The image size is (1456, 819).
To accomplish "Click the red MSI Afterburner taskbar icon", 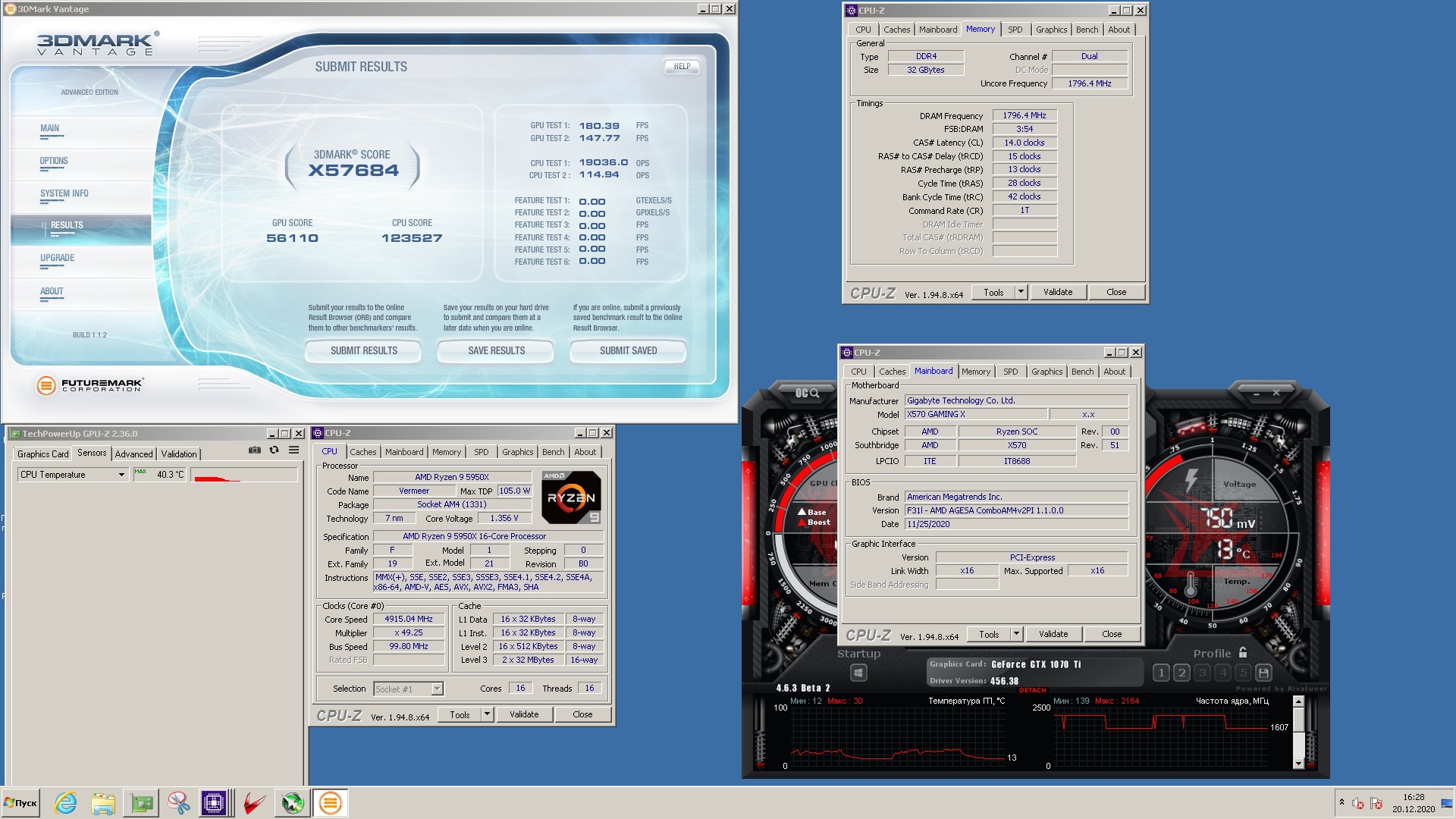I will tap(254, 803).
